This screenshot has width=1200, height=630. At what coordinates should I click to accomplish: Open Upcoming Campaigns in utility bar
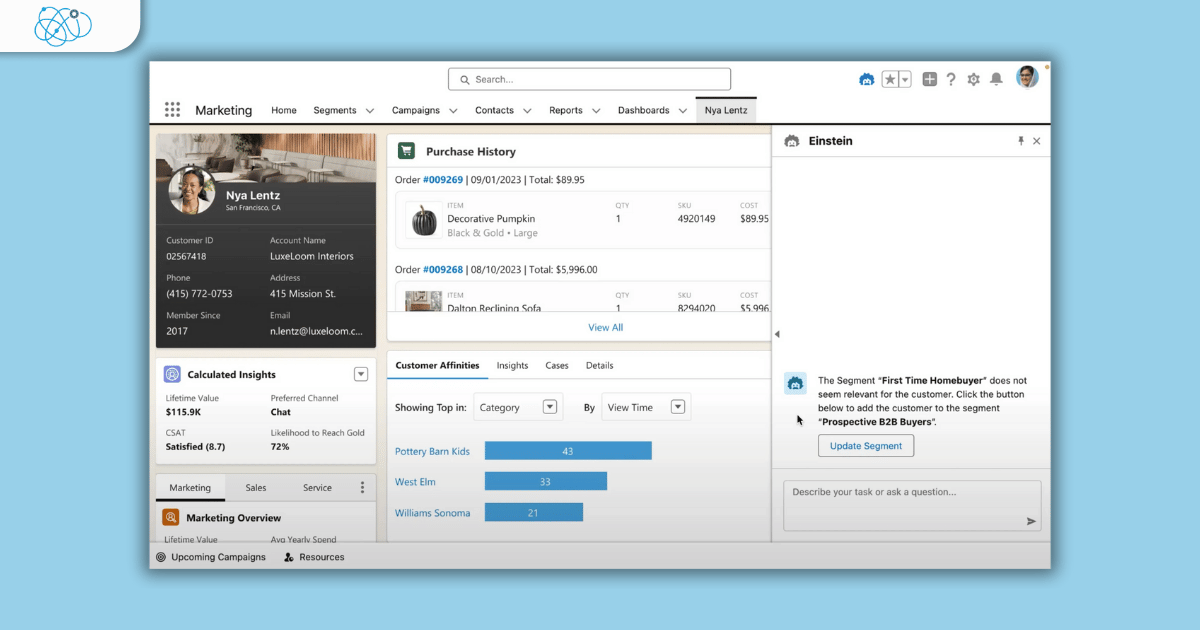(x=211, y=557)
